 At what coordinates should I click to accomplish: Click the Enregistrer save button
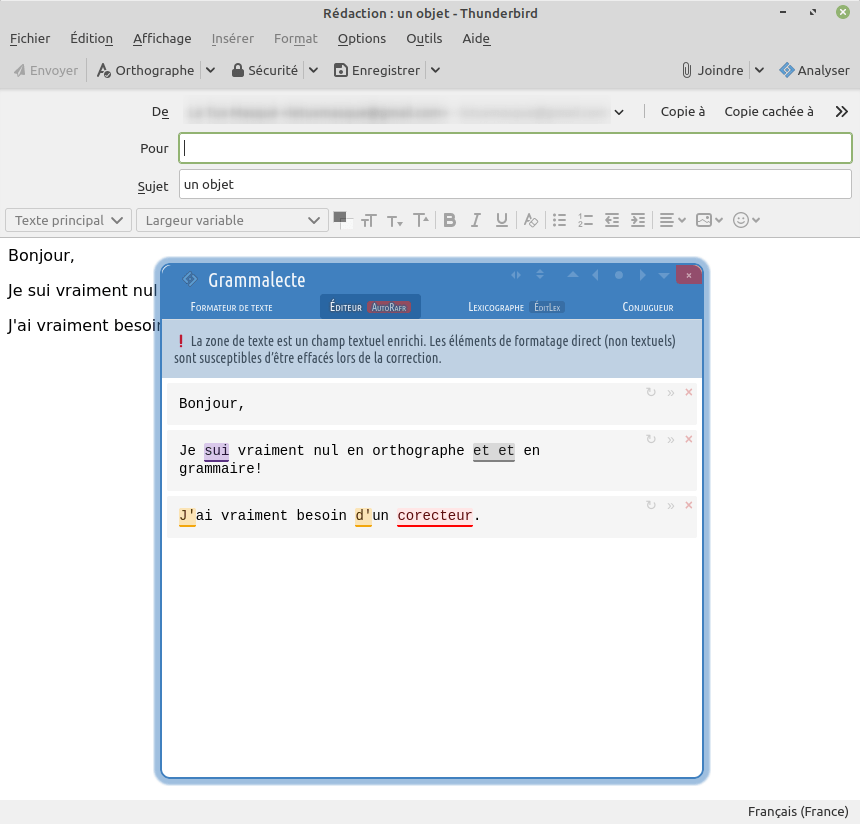point(377,70)
